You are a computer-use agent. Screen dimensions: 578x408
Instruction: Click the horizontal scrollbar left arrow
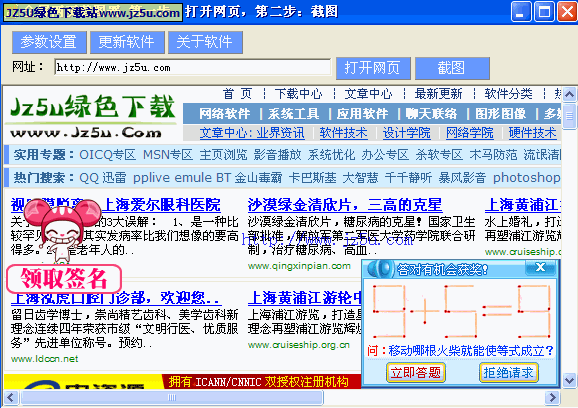click(x=10, y=398)
